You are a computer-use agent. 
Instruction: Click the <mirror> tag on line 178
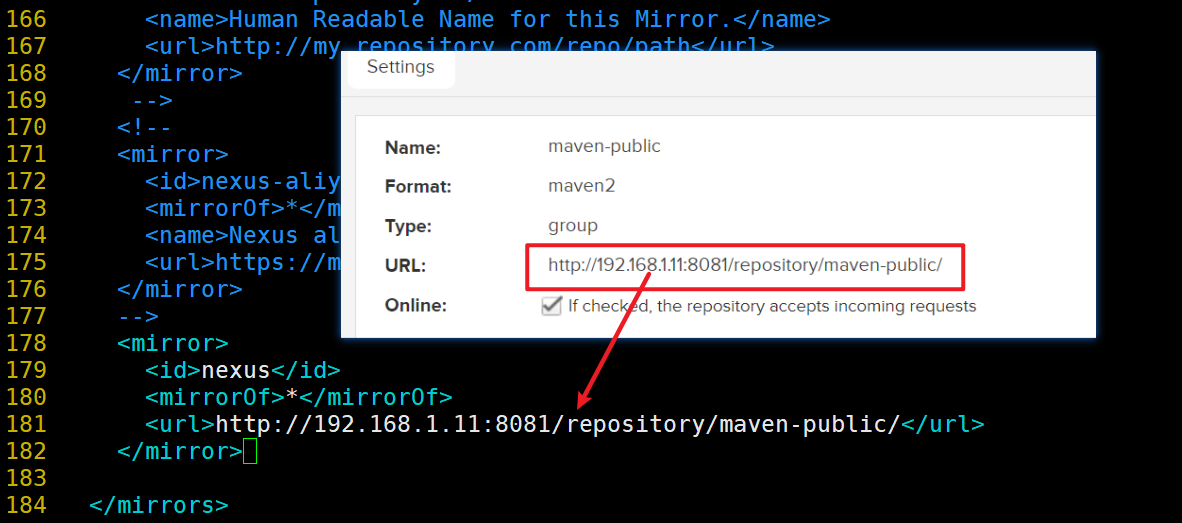(x=173, y=343)
